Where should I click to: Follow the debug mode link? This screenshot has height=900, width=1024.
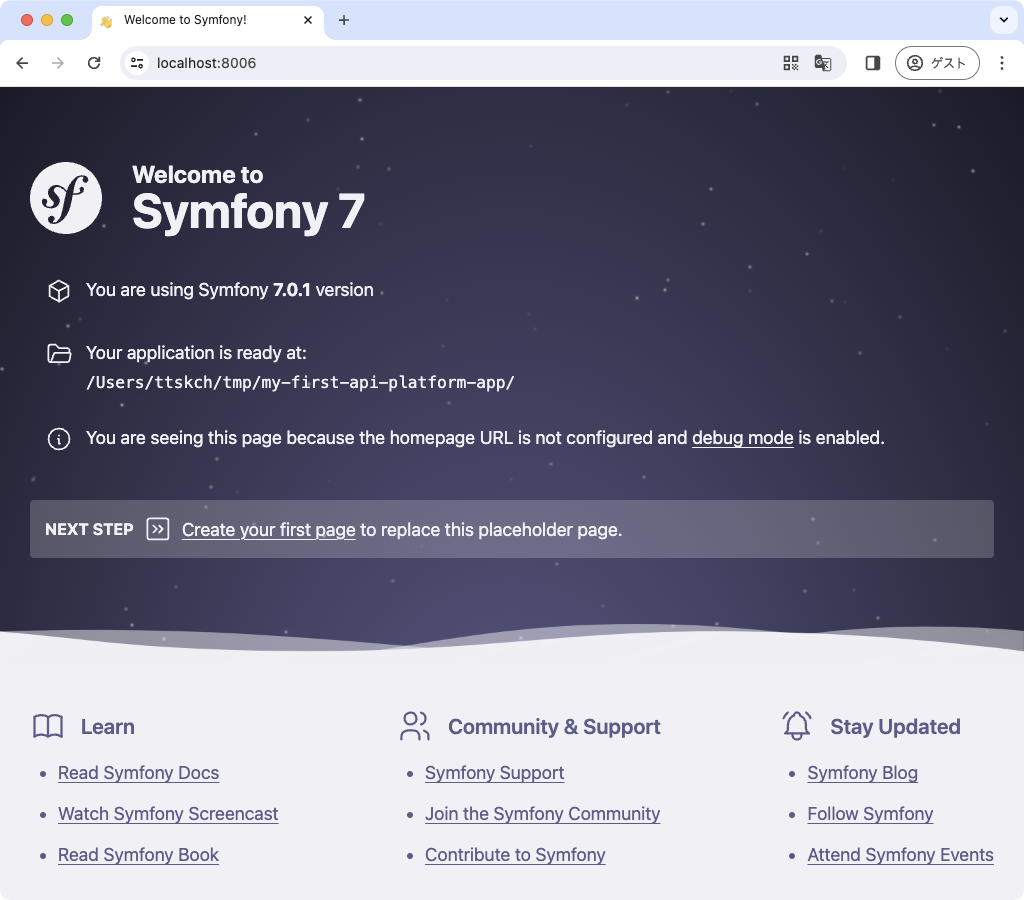point(742,438)
